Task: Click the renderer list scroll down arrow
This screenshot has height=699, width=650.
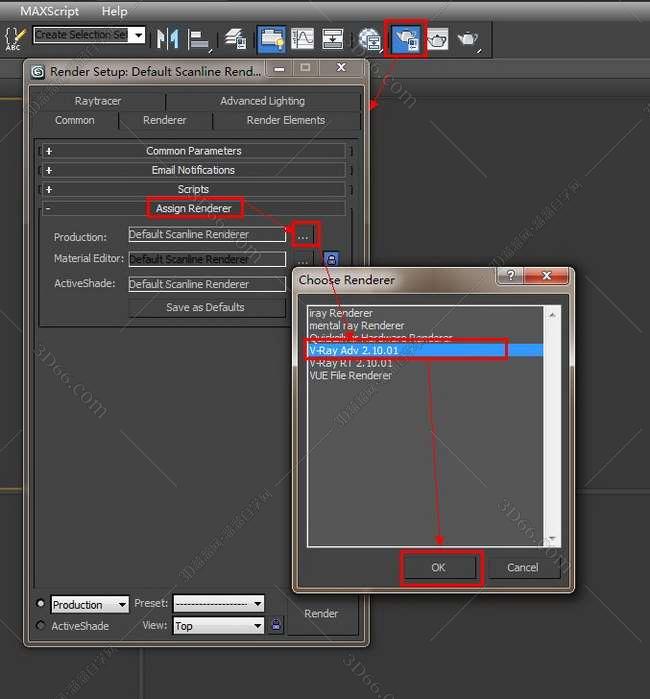Action: pyautogui.click(x=552, y=539)
